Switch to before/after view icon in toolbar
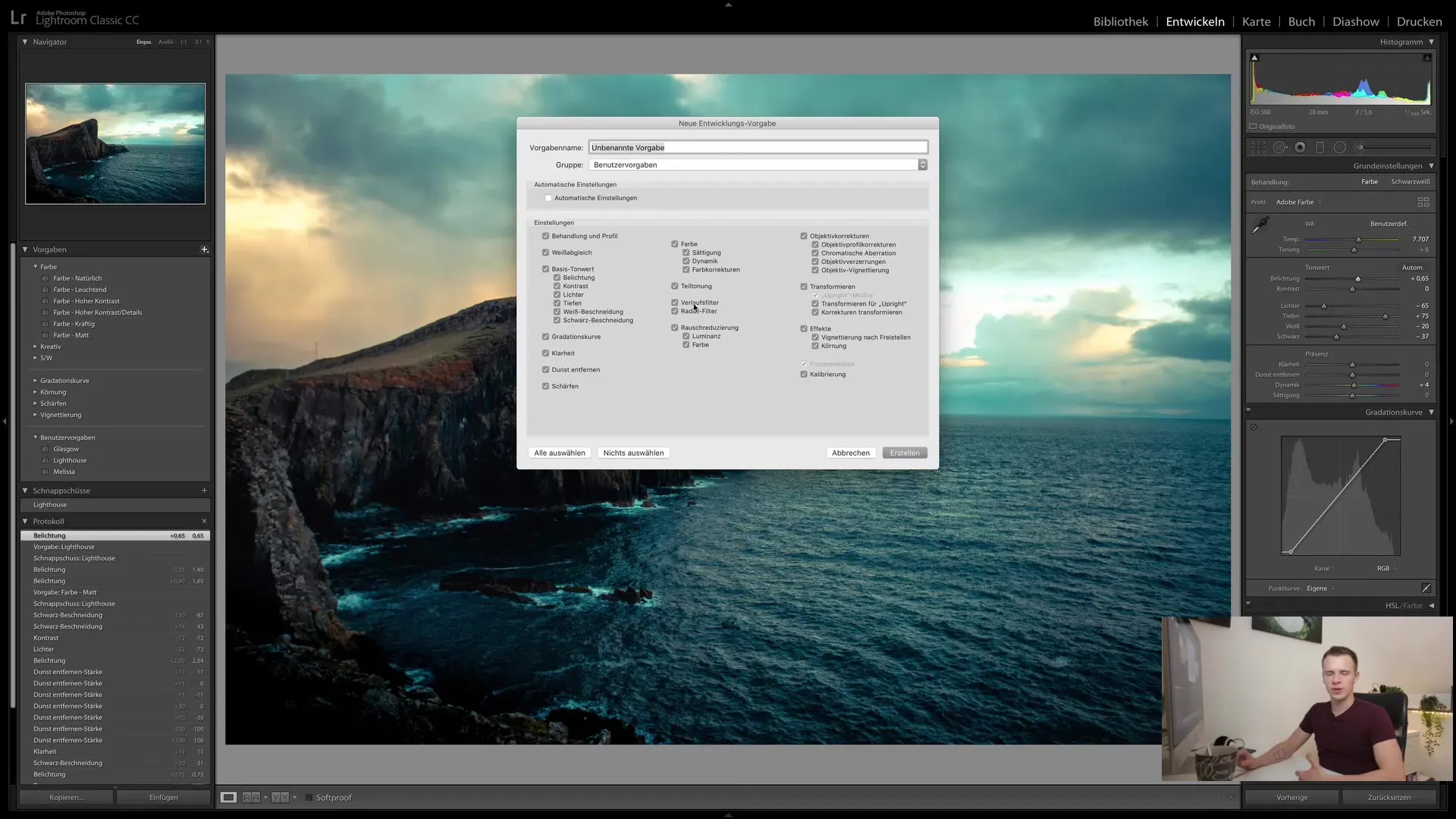The width and height of the screenshot is (1456, 819). tap(280, 798)
